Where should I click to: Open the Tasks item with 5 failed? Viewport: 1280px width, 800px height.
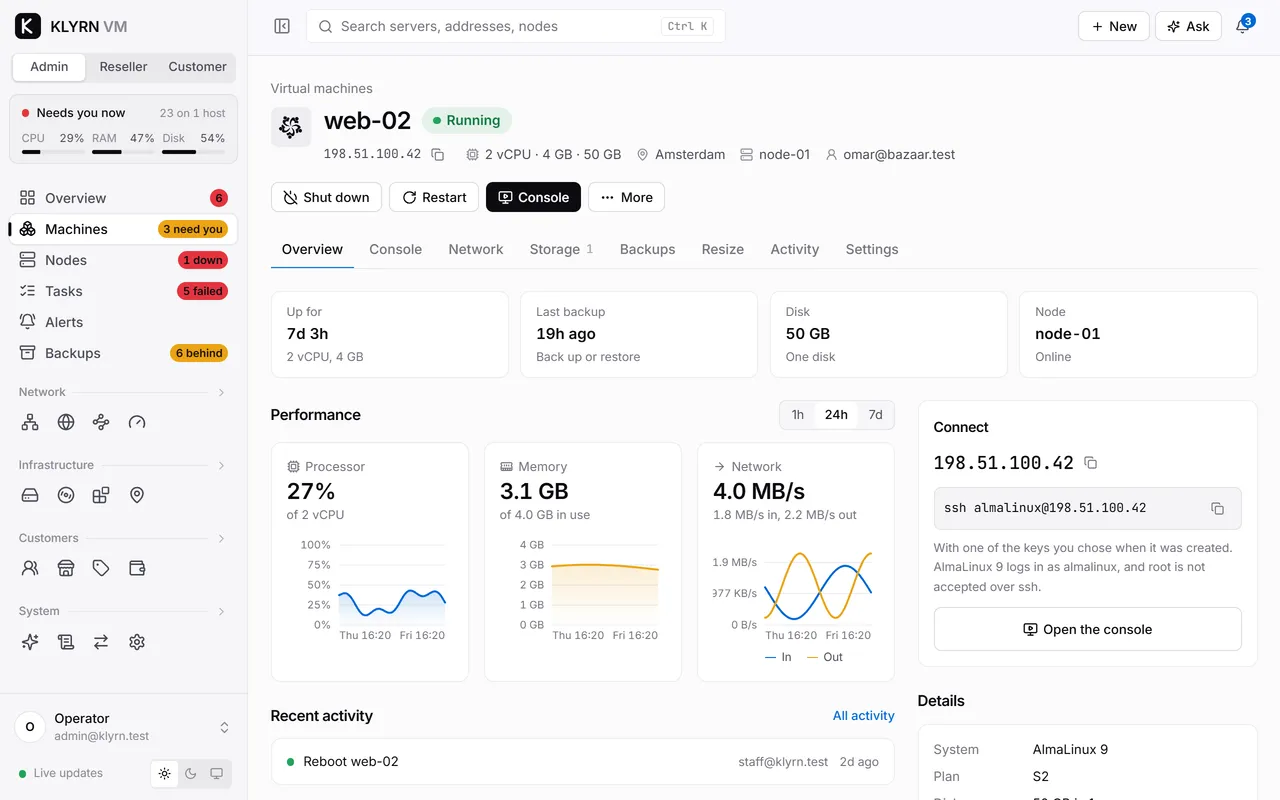(124, 291)
